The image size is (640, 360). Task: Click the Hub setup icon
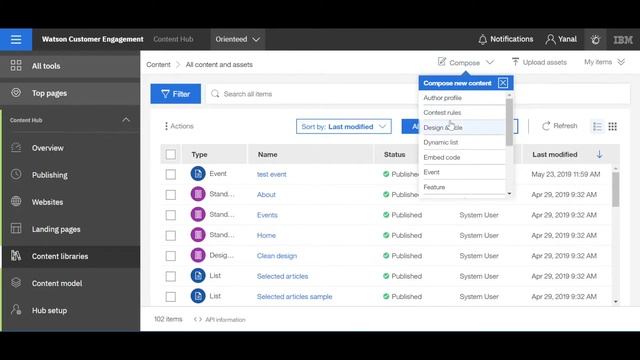(16, 310)
